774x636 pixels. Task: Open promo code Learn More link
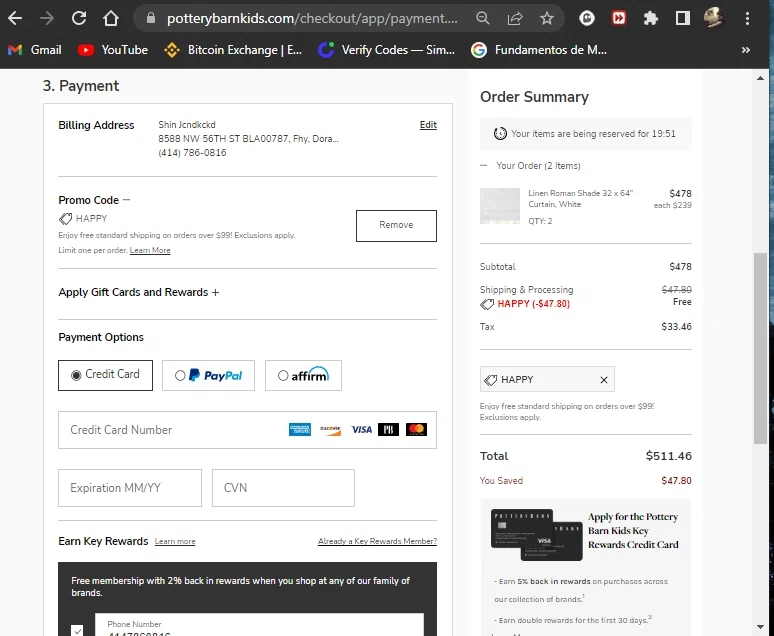tap(150, 250)
